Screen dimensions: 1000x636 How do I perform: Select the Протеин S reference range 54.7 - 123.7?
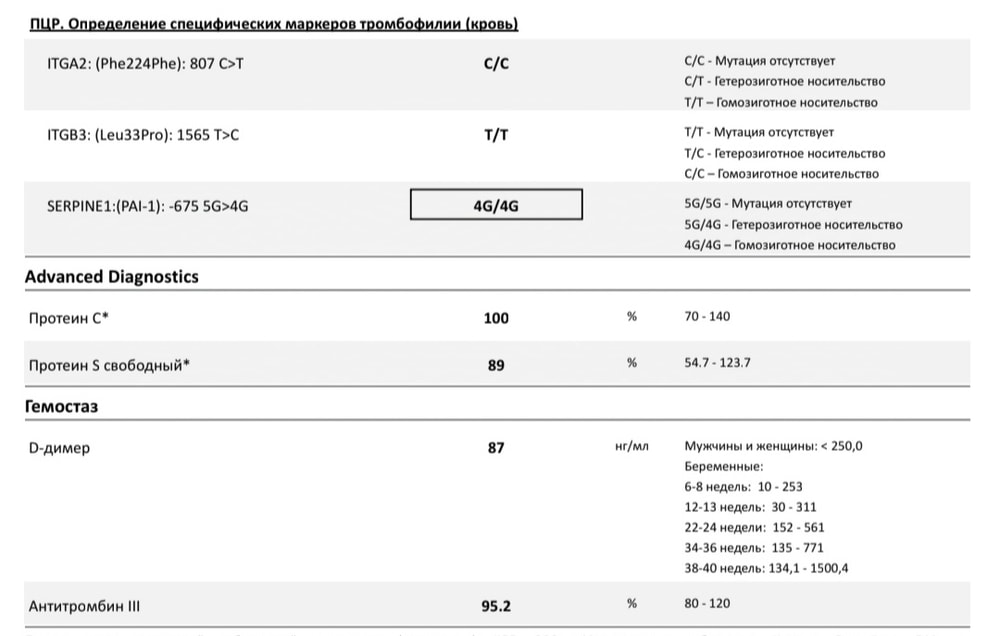point(718,363)
